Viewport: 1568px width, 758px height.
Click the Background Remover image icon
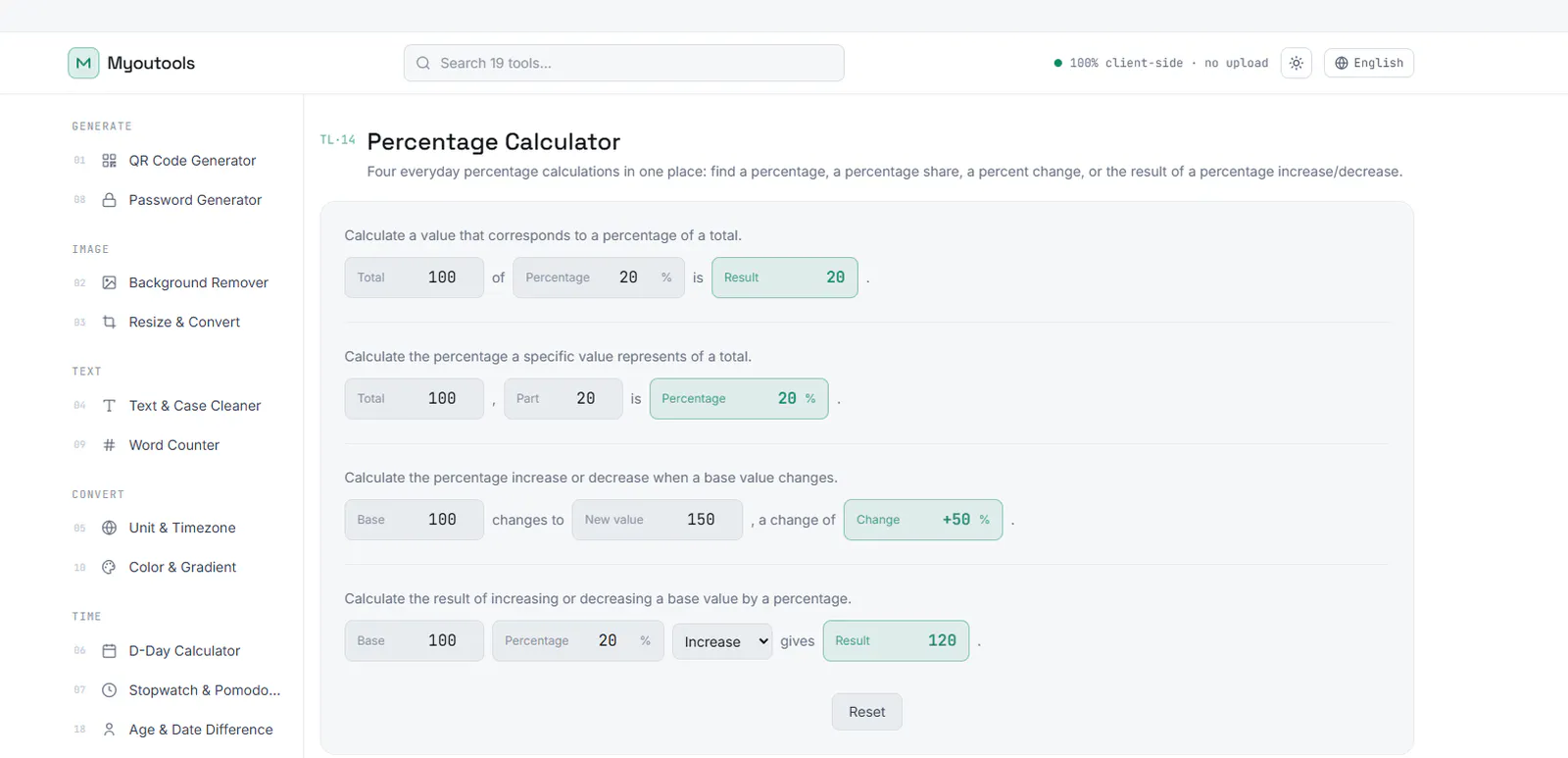tap(110, 282)
